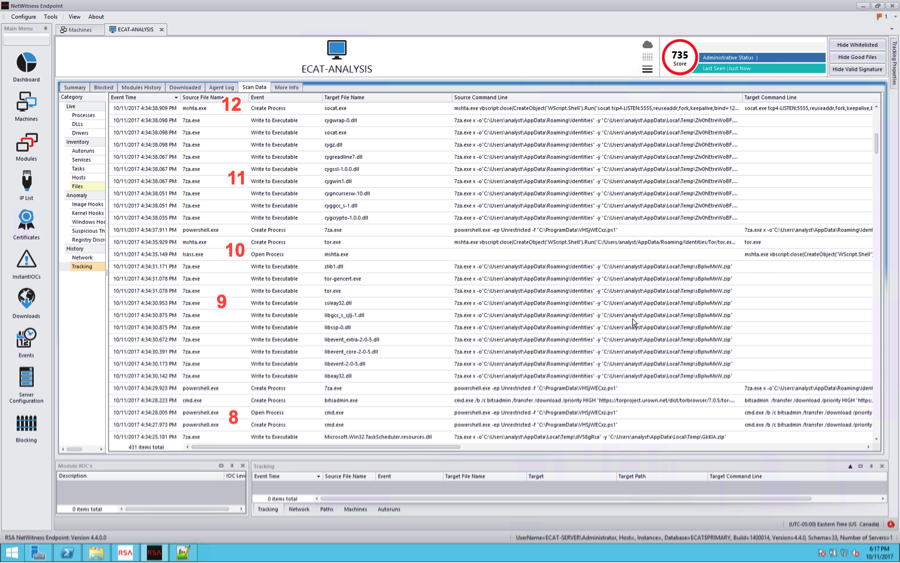Open the Certificates icon in sidebar

(26, 223)
